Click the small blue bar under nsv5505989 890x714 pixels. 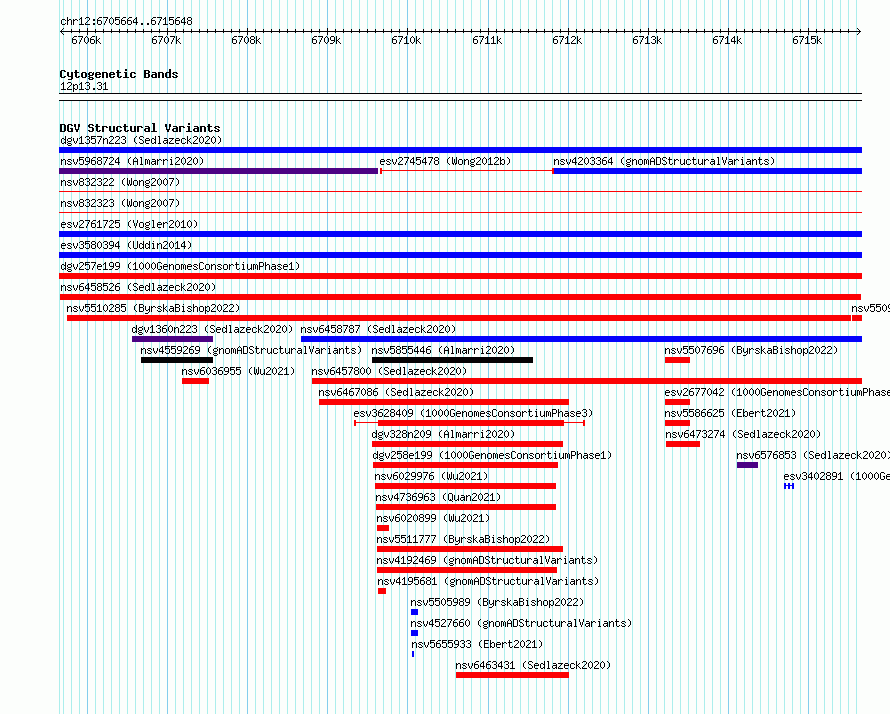[x=414, y=612]
